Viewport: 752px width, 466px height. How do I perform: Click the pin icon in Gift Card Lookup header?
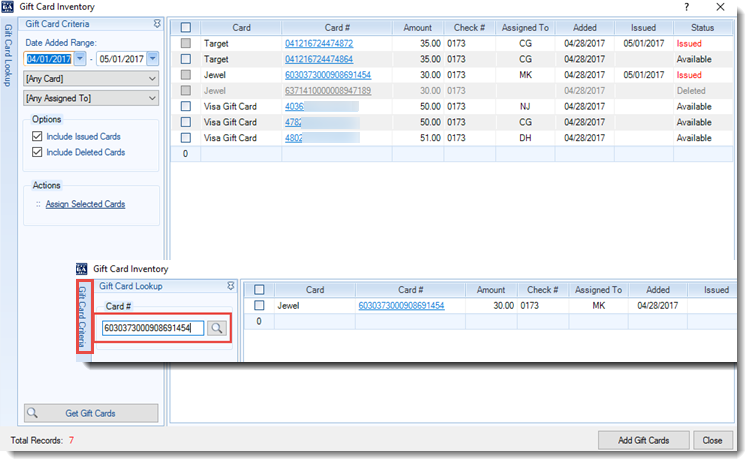(x=230, y=287)
